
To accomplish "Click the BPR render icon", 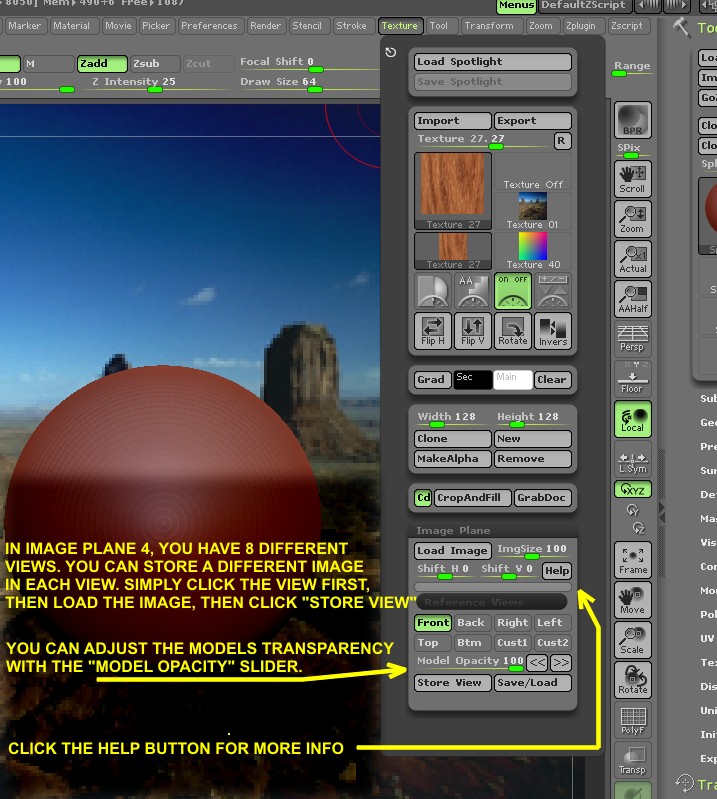I will [x=632, y=120].
